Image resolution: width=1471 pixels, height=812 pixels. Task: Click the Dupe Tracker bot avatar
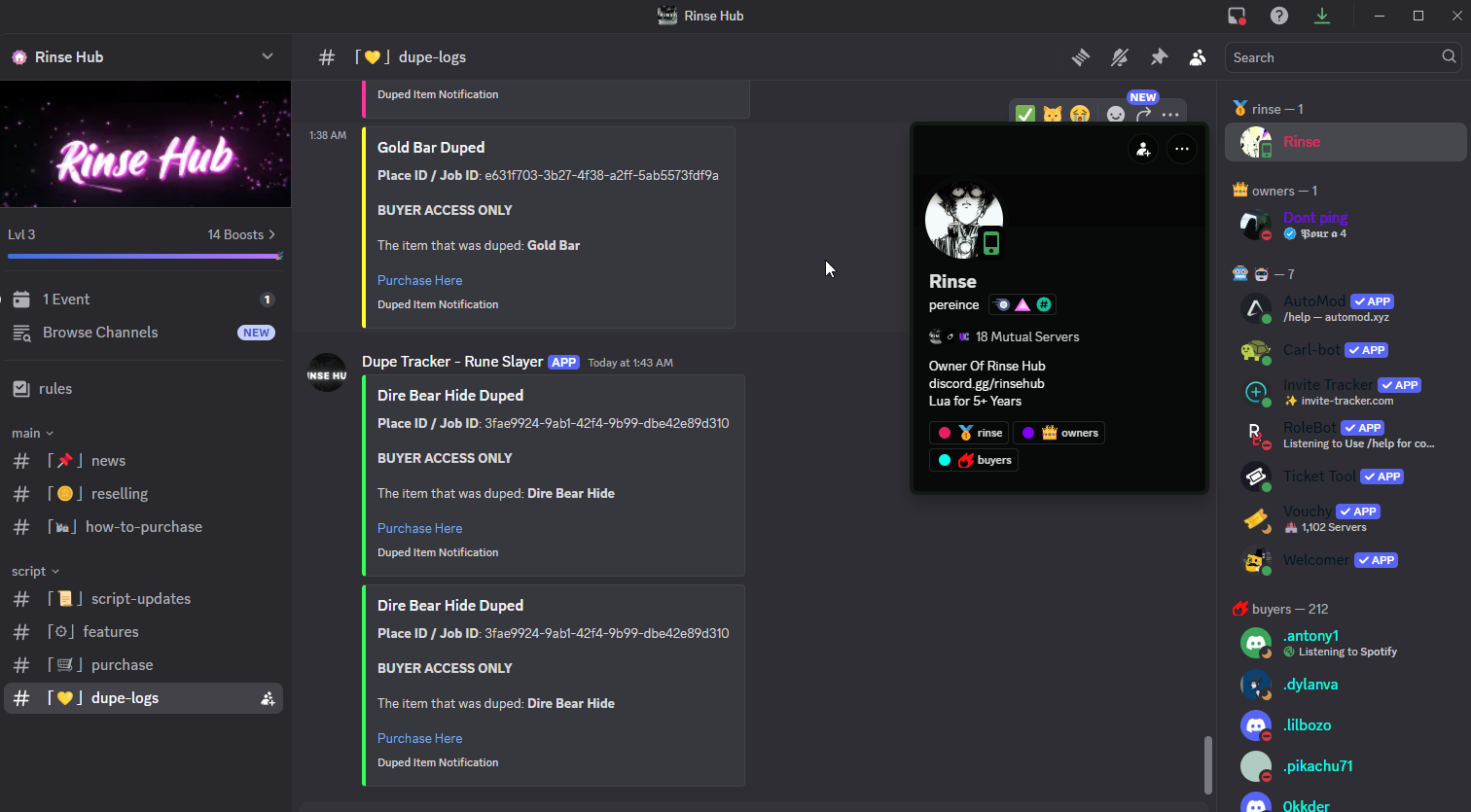pos(327,372)
